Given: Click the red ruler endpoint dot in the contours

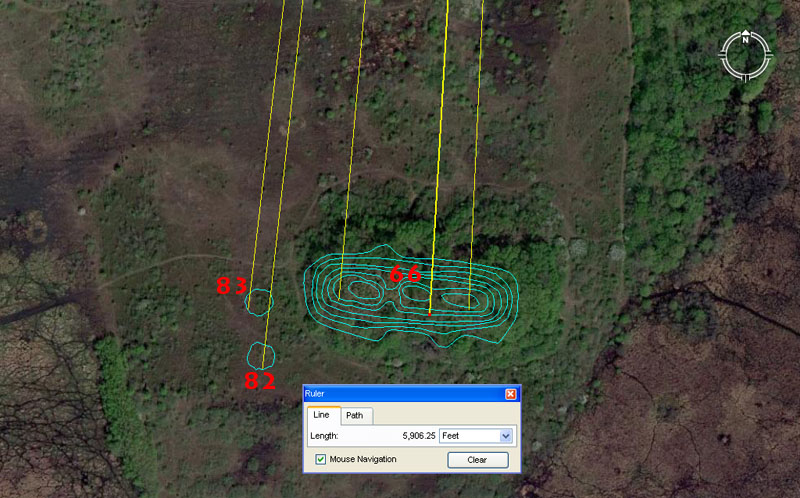Looking at the screenshot, I should click(429, 313).
